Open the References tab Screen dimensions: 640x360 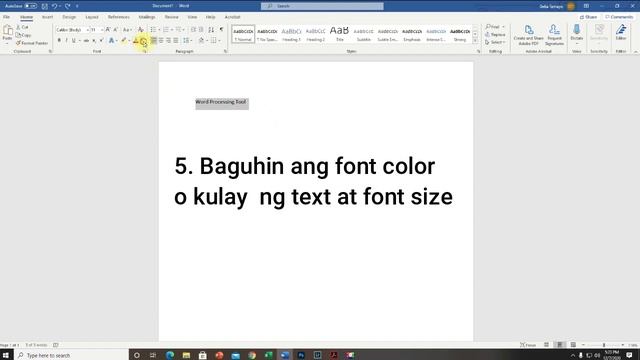pos(119,17)
